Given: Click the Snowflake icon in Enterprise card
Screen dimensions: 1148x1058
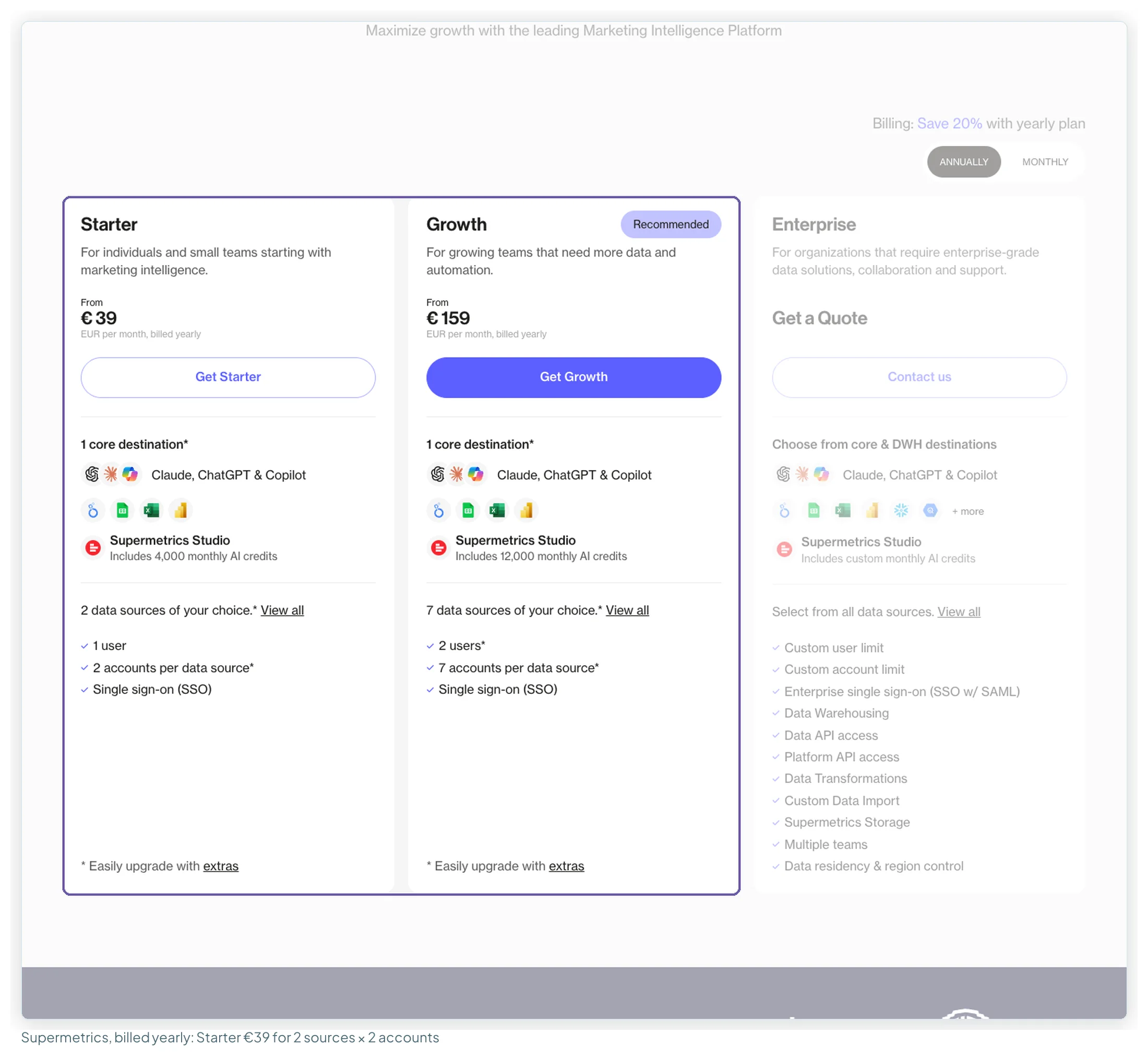Looking at the screenshot, I should [901, 511].
